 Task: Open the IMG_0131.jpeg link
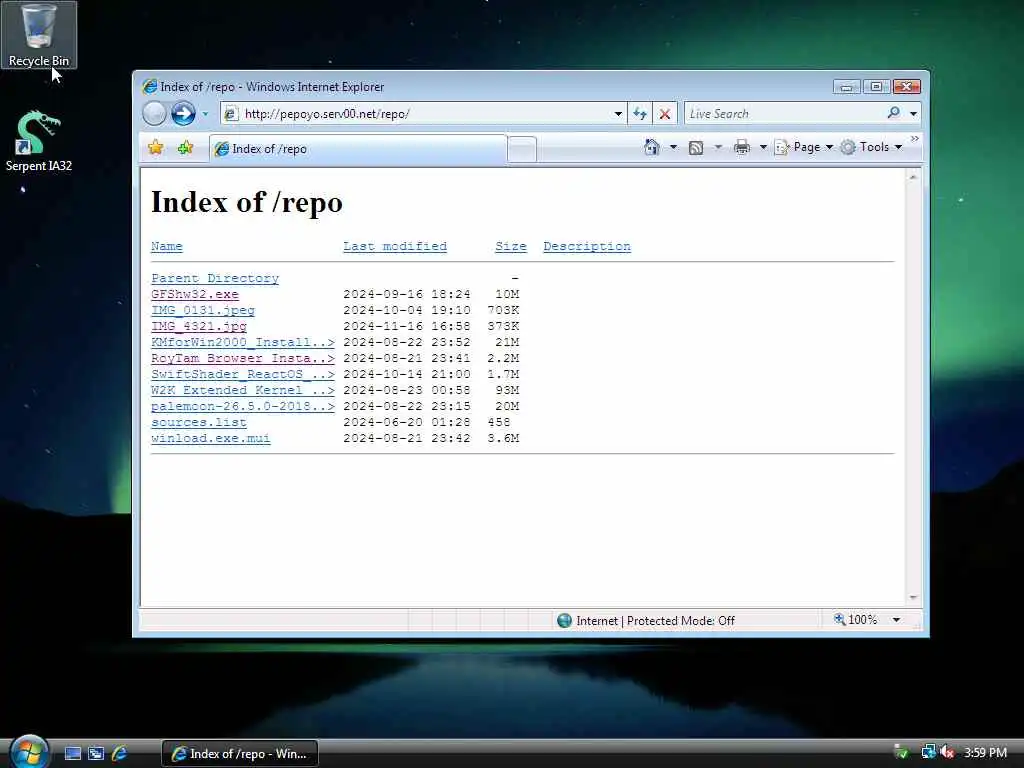tap(202, 310)
